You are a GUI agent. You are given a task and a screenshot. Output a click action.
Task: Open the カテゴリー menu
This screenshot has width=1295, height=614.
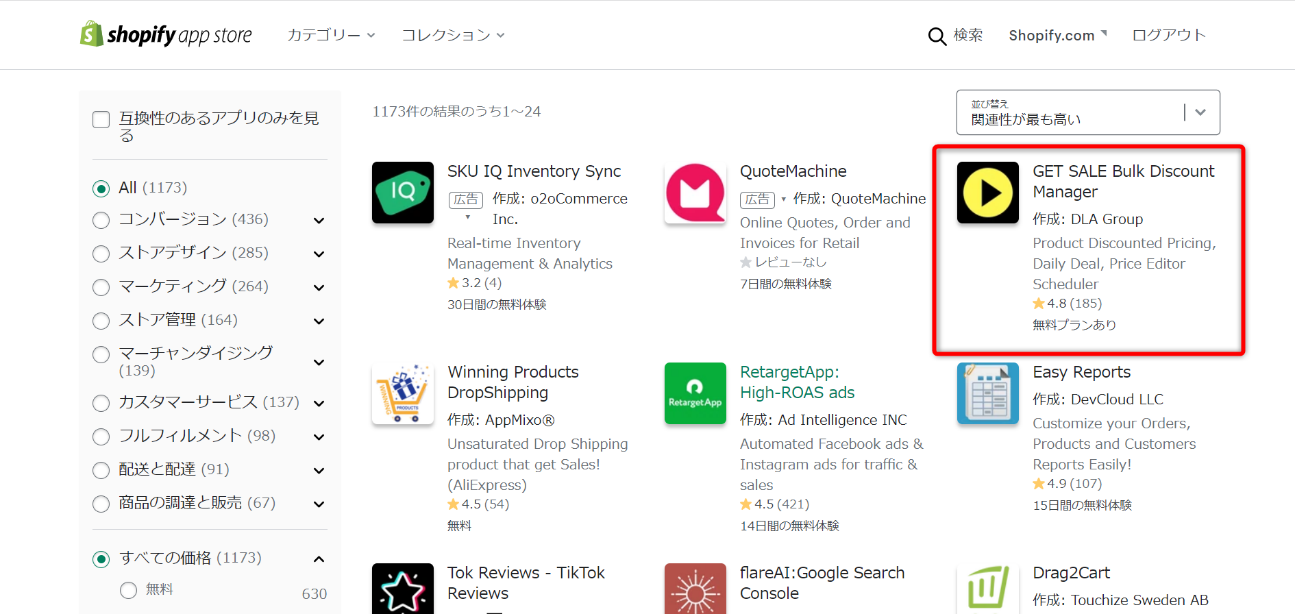click(x=331, y=35)
